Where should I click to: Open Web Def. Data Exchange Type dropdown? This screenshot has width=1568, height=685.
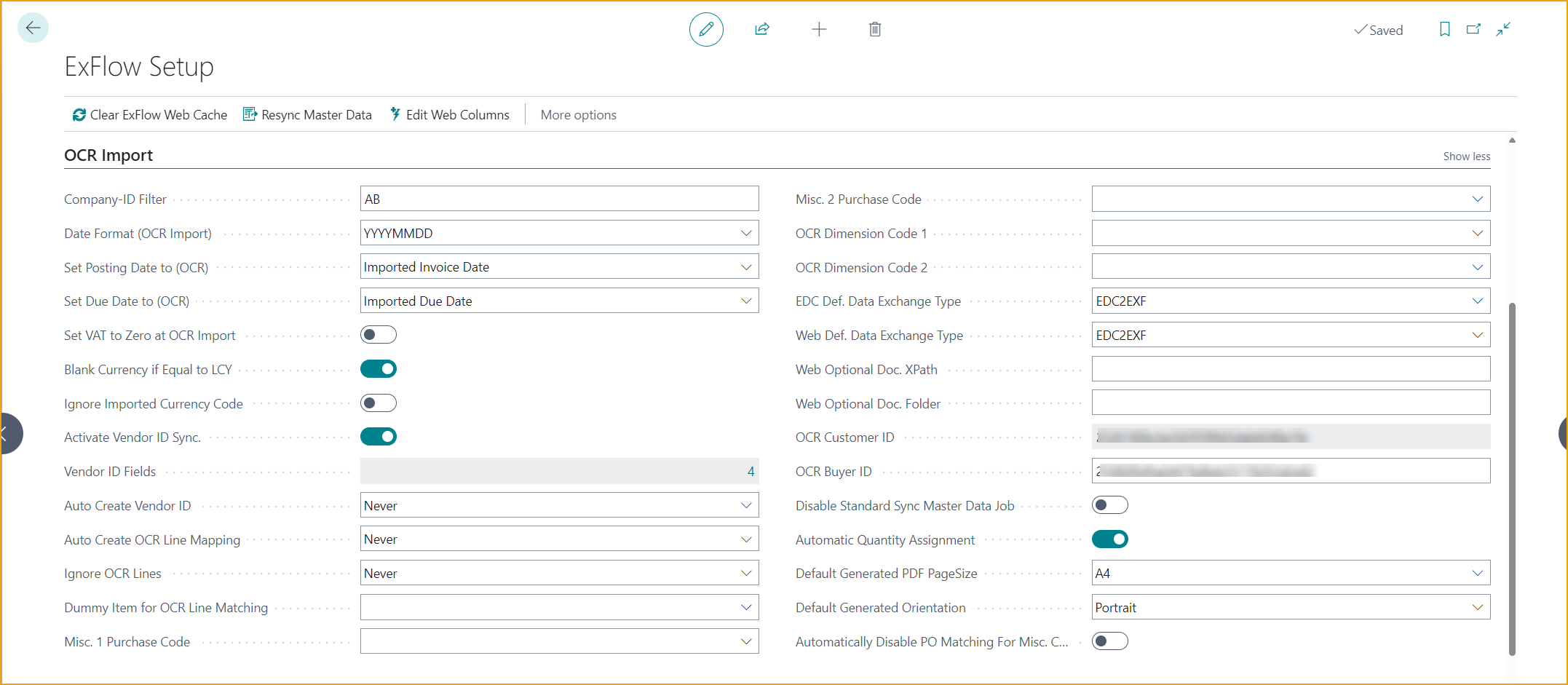pyautogui.click(x=1478, y=335)
